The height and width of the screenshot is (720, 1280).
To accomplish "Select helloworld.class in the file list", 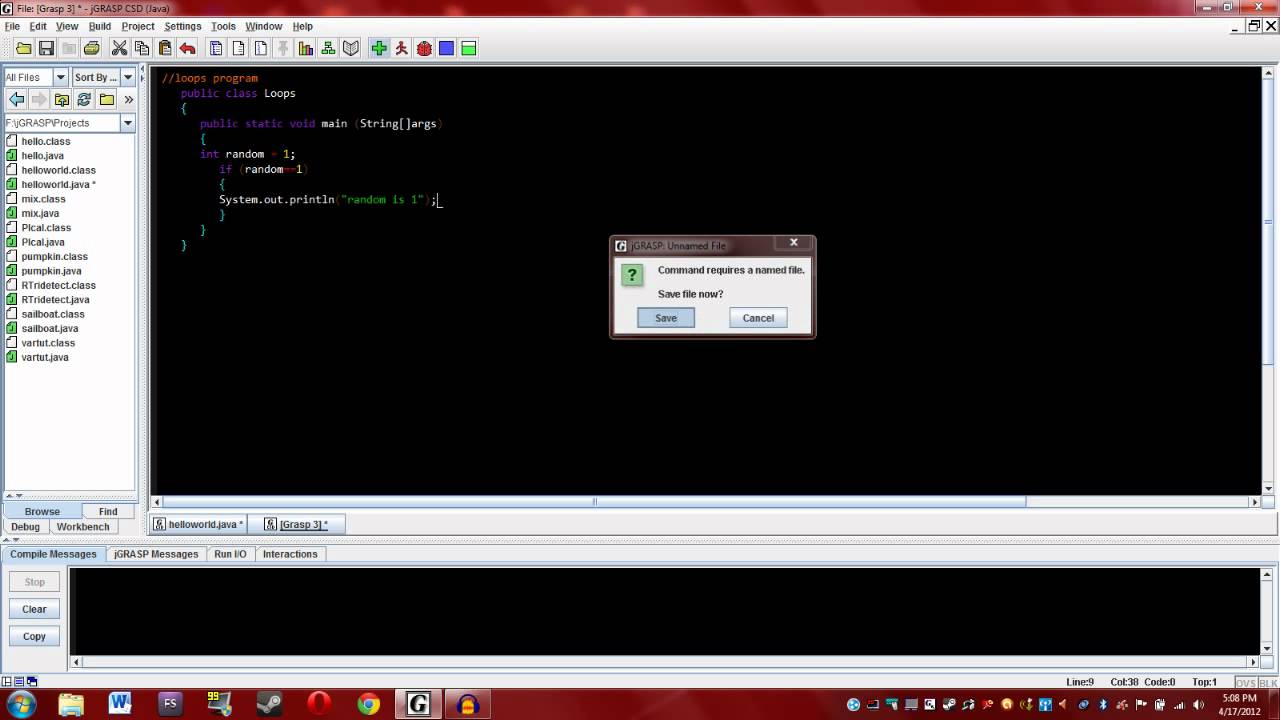I will pos(59,170).
